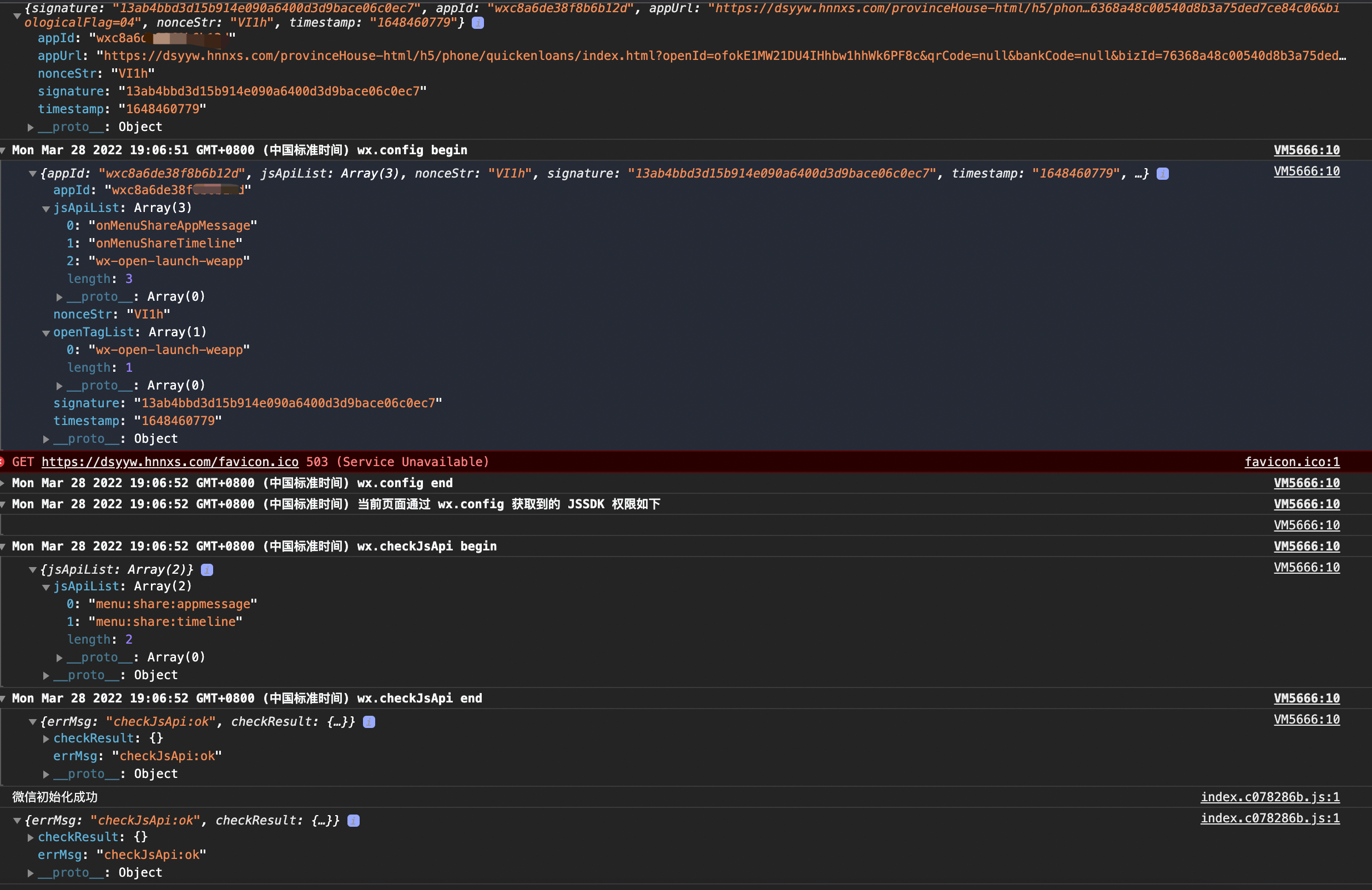
Task: Open VM5666:10 link on wx.config begin row
Action: point(1307,150)
